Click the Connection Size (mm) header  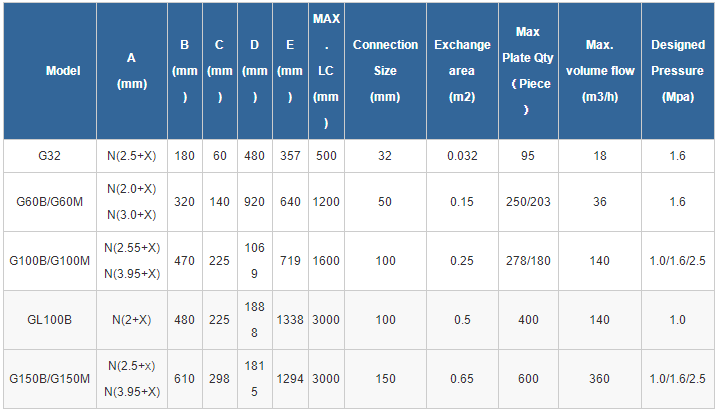click(385, 71)
